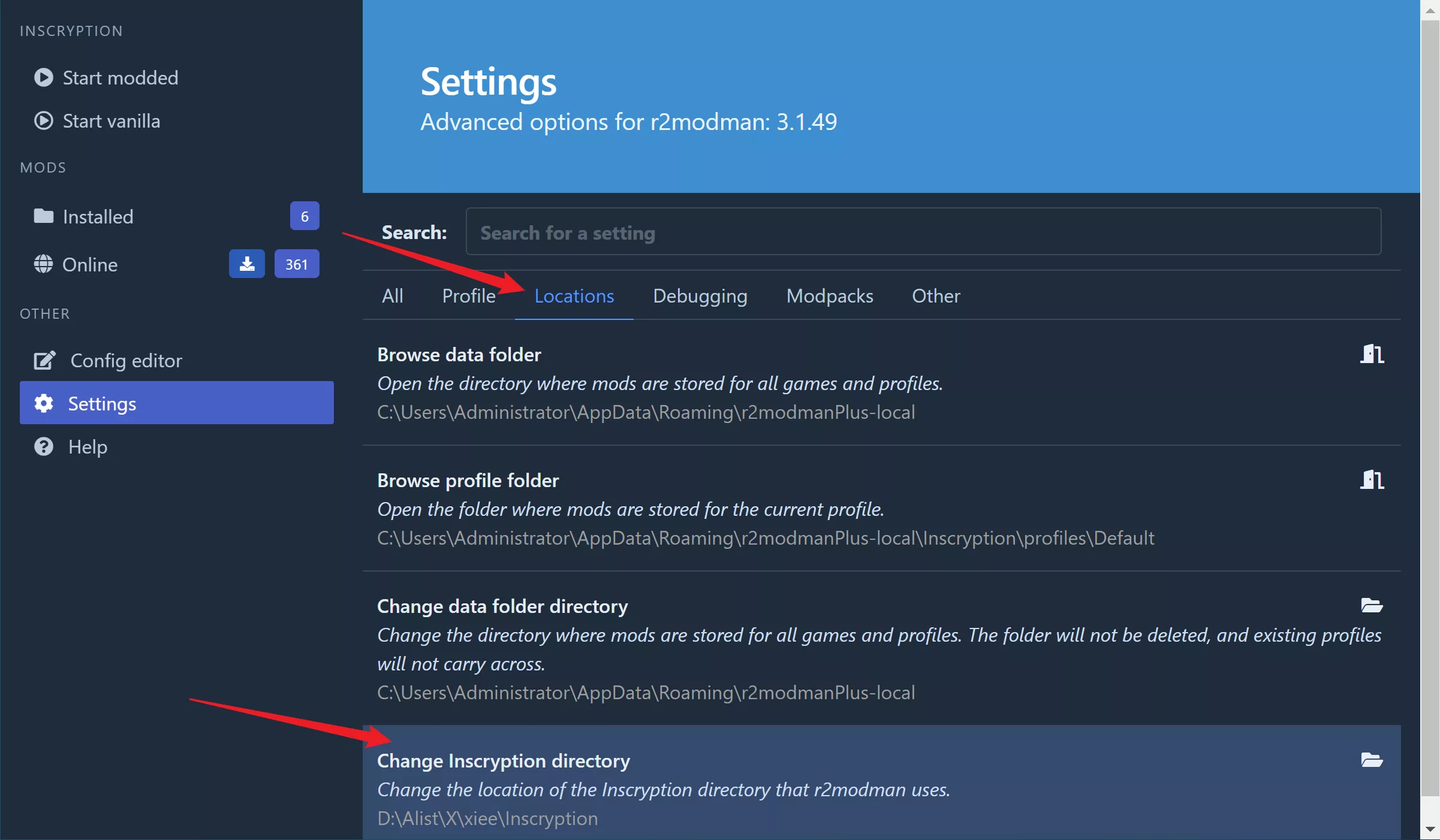Select the Settings sidebar entry
This screenshot has height=840, width=1440.
tap(177, 403)
